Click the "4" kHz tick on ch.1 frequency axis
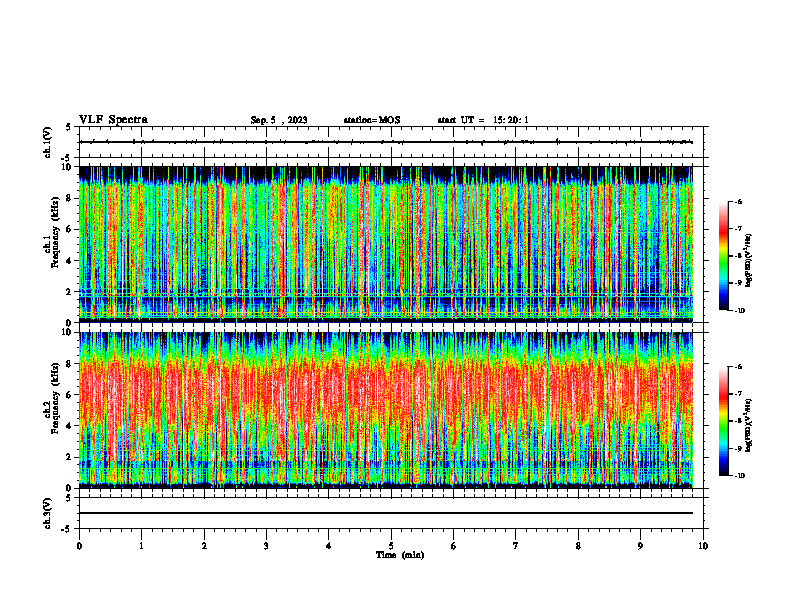Viewport: 792px width, 612px height. coord(70,261)
